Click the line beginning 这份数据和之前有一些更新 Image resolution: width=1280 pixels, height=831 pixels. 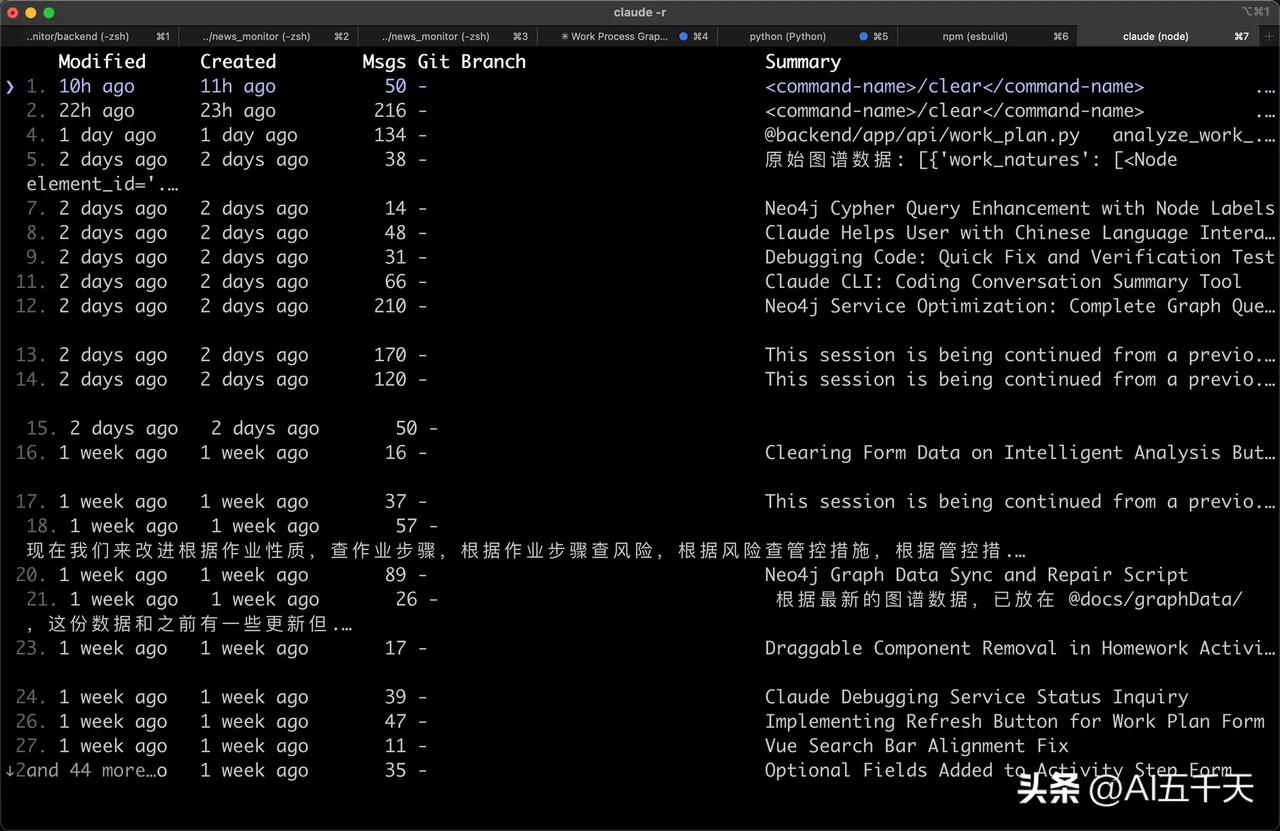pos(190,624)
